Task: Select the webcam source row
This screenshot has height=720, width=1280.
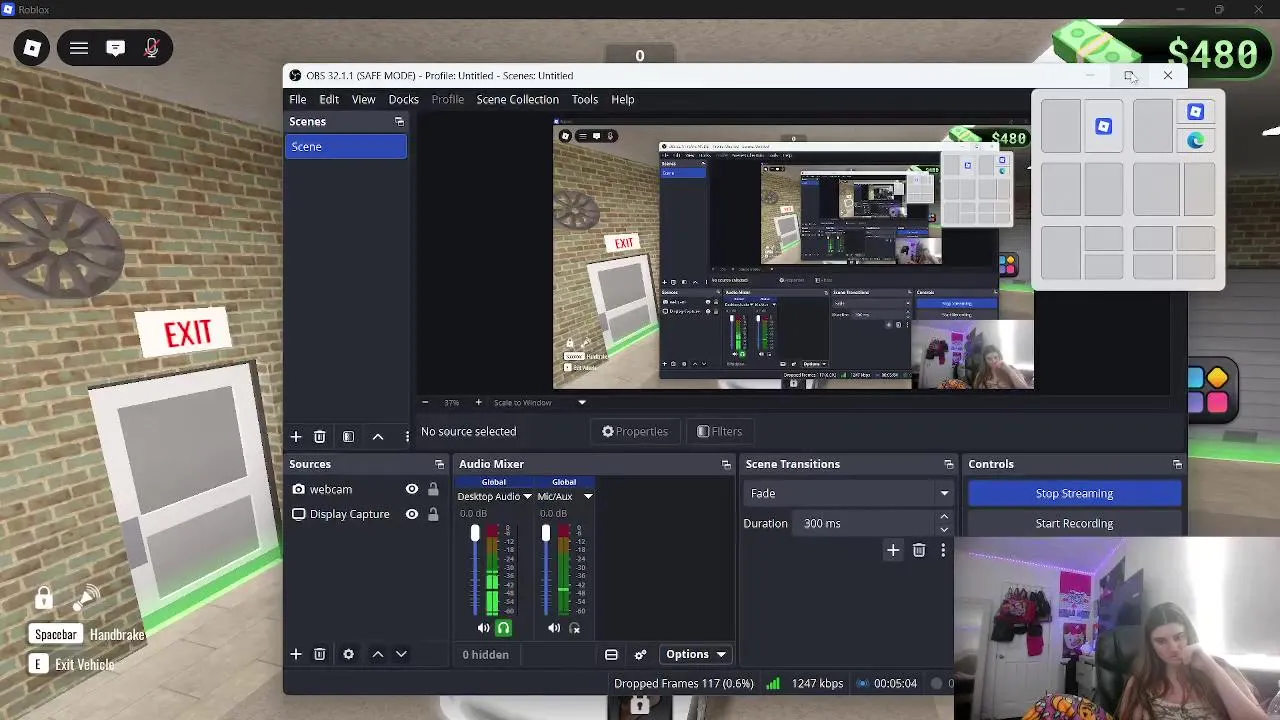Action: pos(365,489)
